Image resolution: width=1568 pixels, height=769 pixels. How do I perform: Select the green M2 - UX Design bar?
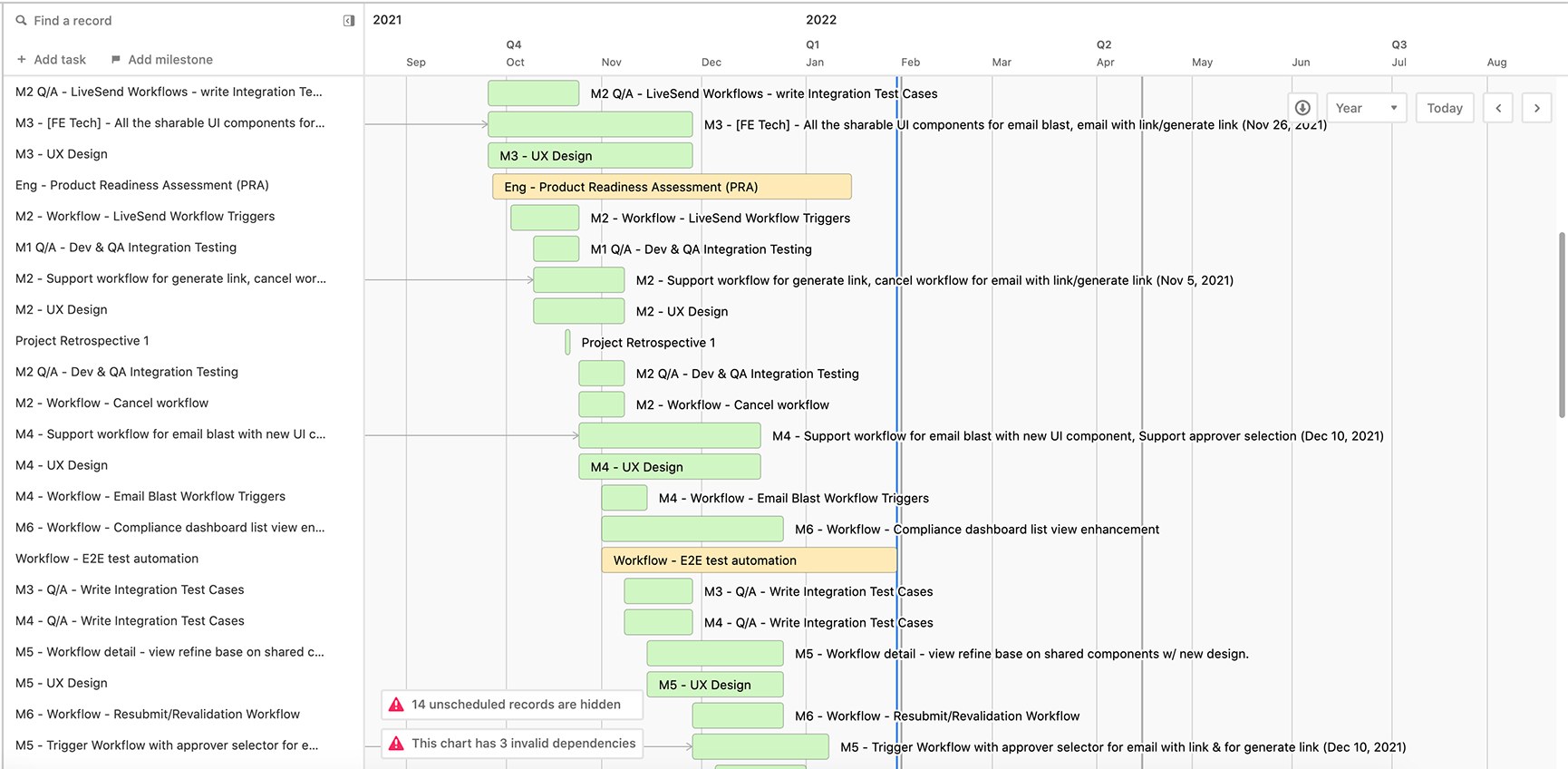coord(579,311)
